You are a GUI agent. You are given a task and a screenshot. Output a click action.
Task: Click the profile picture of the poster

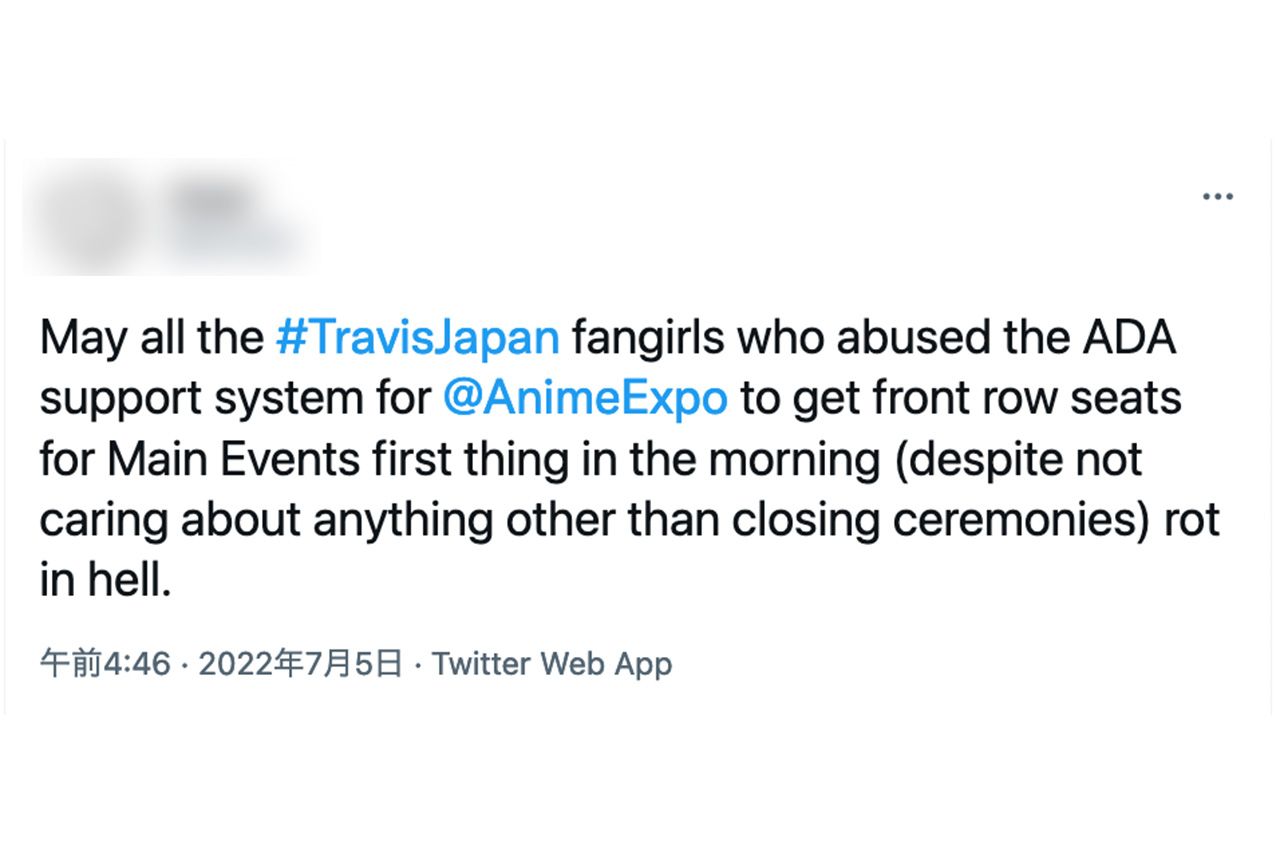coord(84,215)
